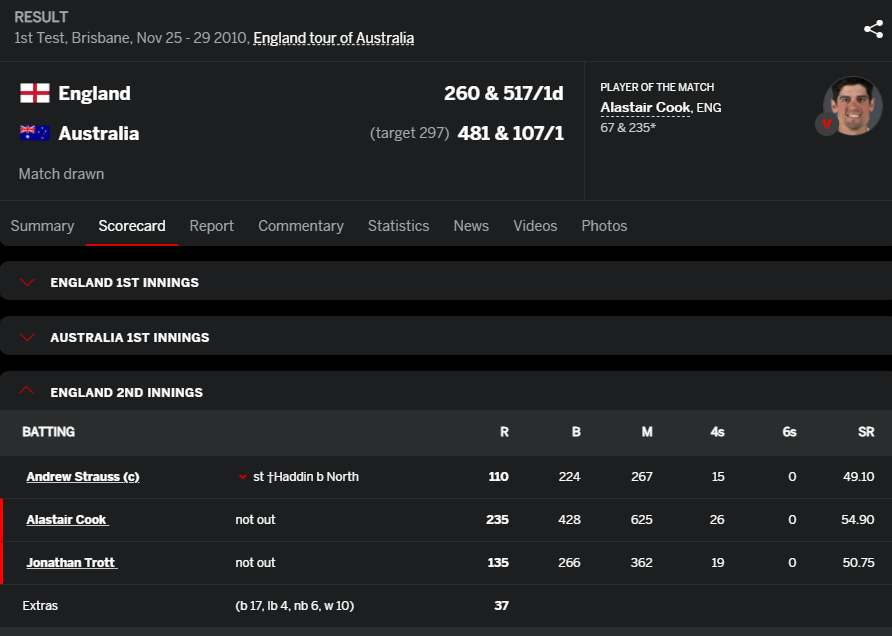Open Alastair Cook batting row link
The width and height of the screenshot is (892, 636).
click(x=67, y=519)
